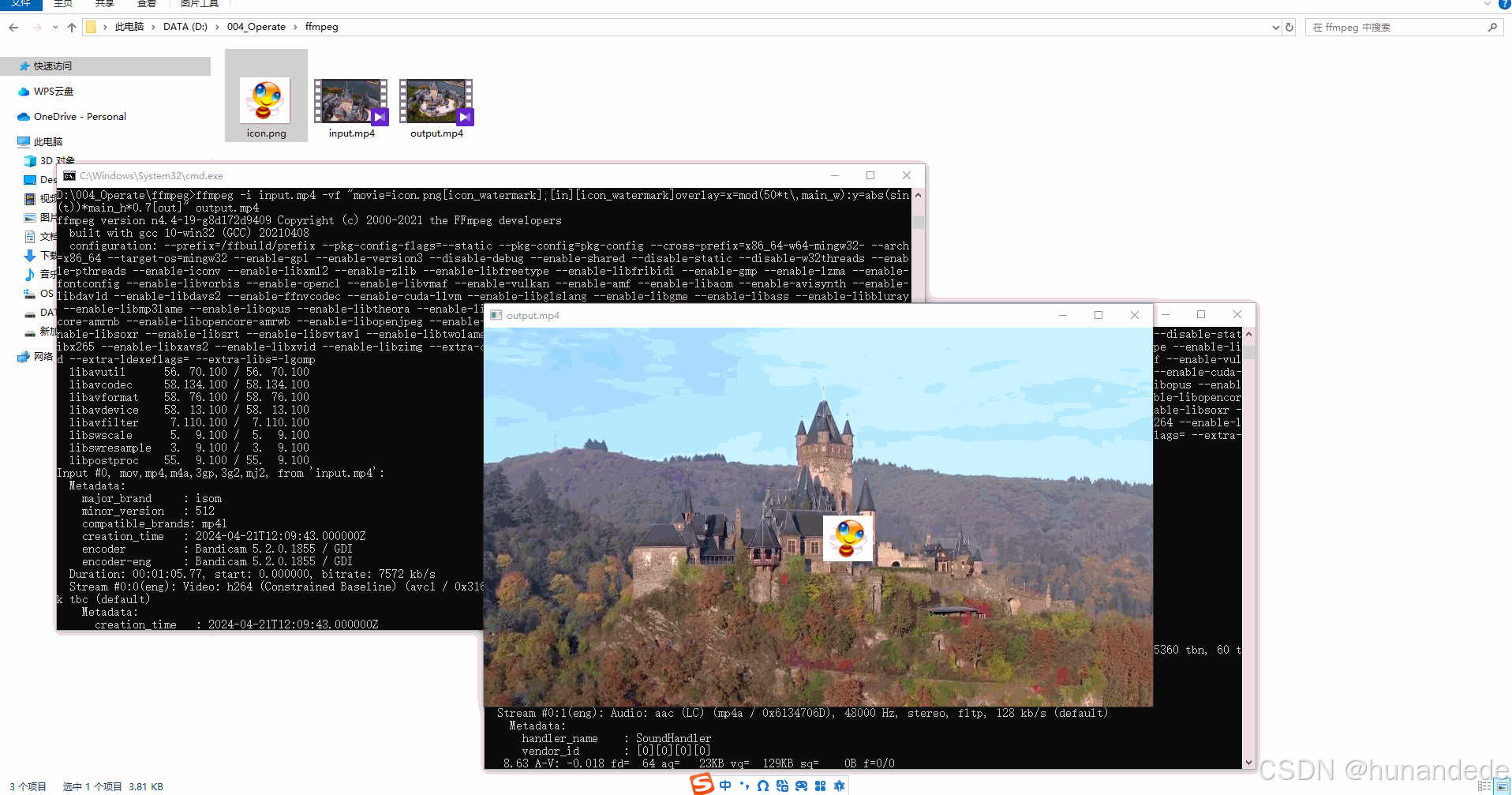The height and width of the screenshot is (795, 1512).
Task: Open the 图片工具 ribbon tab
Action: coord(198,4)
